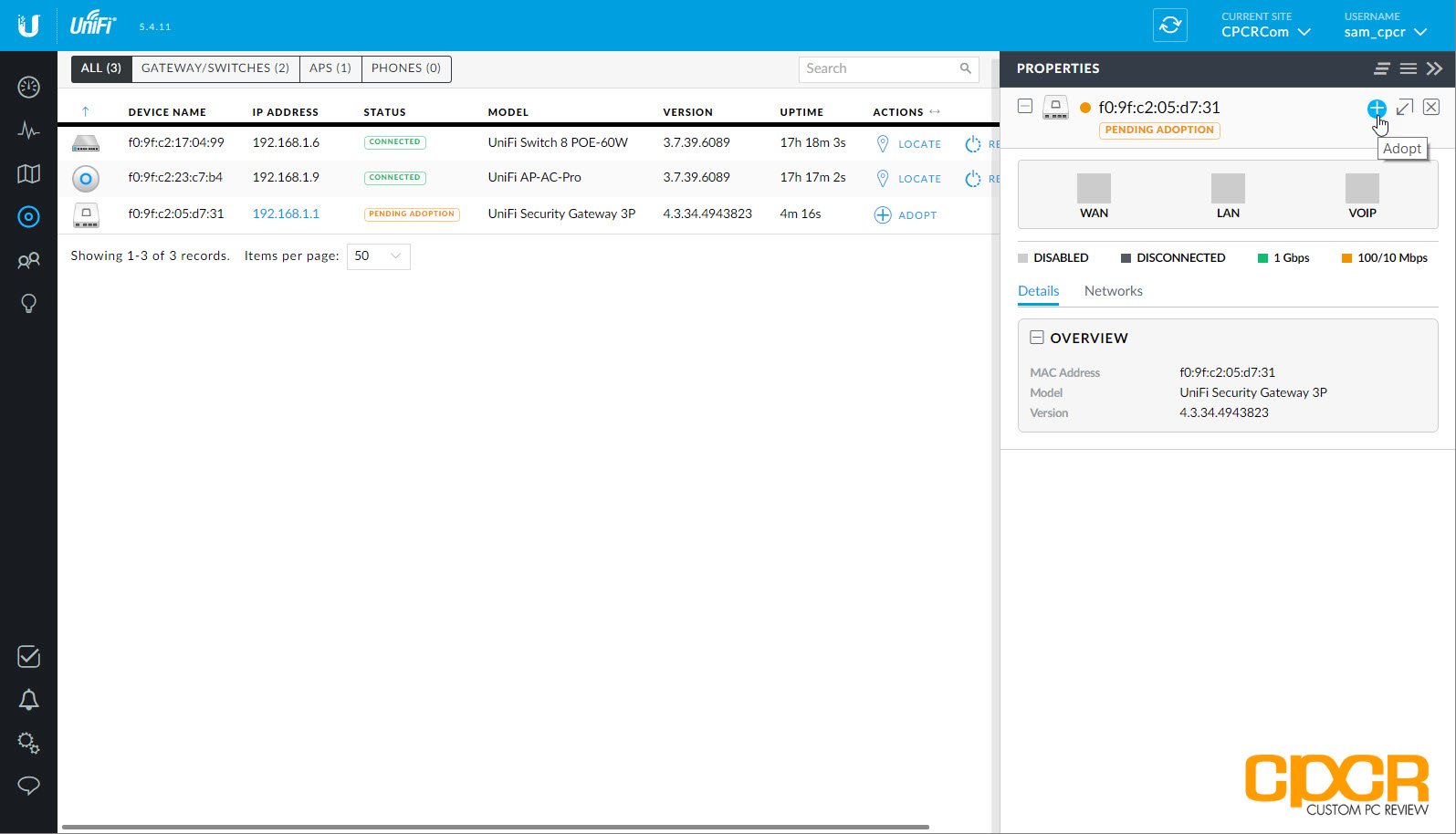
Task: Click the search magnifier icon
Action: (965, 68)
